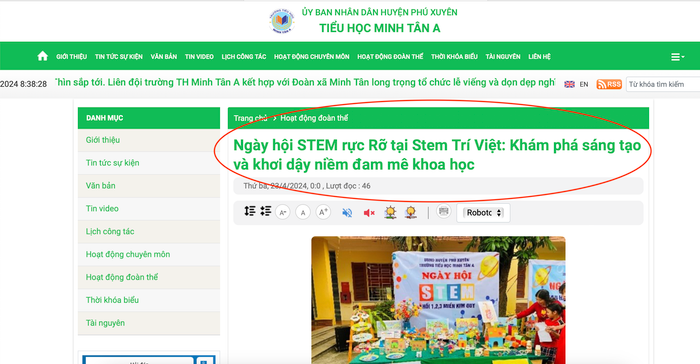700x364 pixels.
Task: Switch language using the UK flag
Action: click(569, 84)
